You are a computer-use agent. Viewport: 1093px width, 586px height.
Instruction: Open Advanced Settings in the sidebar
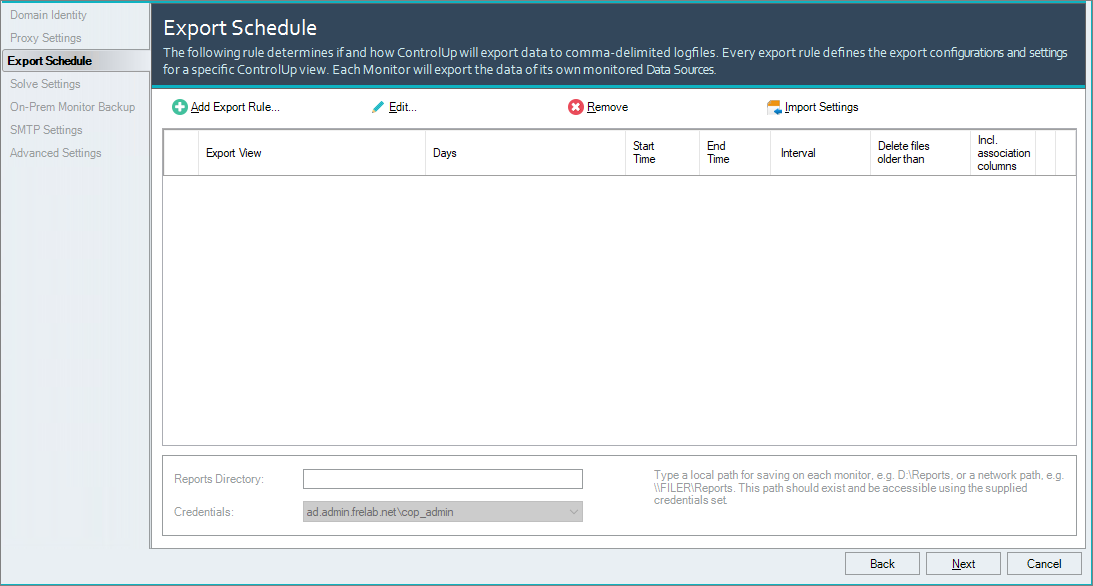click(56, 153)
